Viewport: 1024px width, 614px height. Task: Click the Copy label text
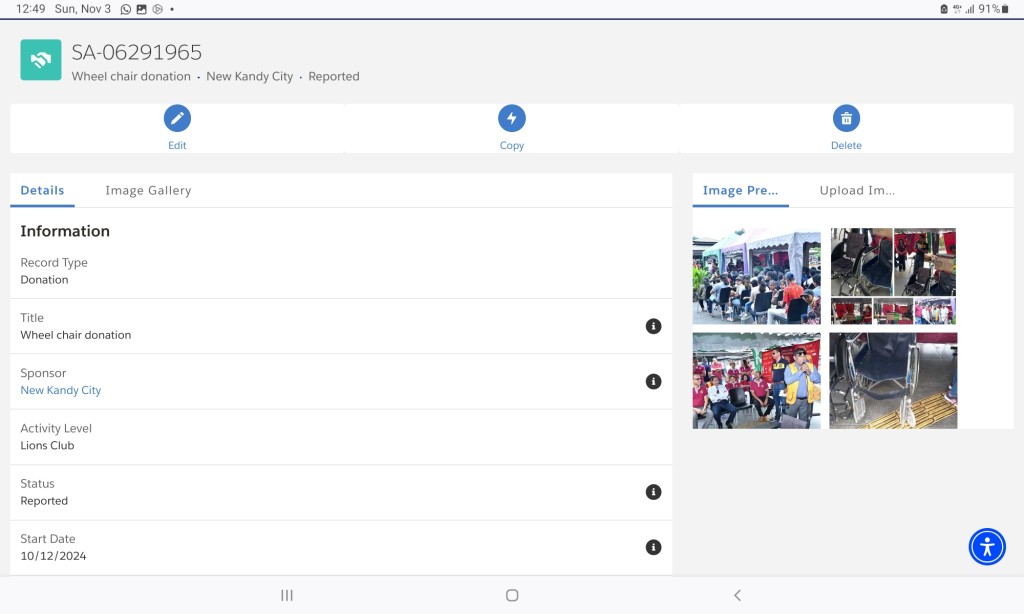click(512, 145)
